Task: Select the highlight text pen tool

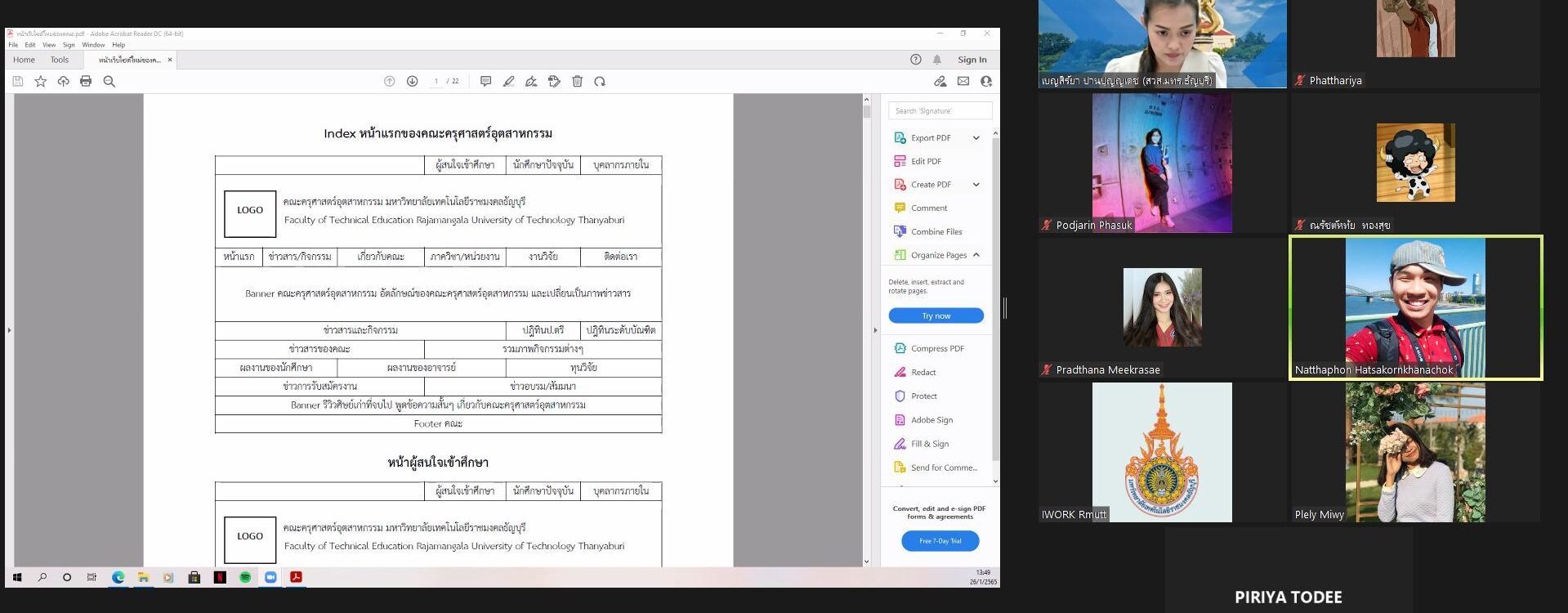Action: click(x=508, y=81)
